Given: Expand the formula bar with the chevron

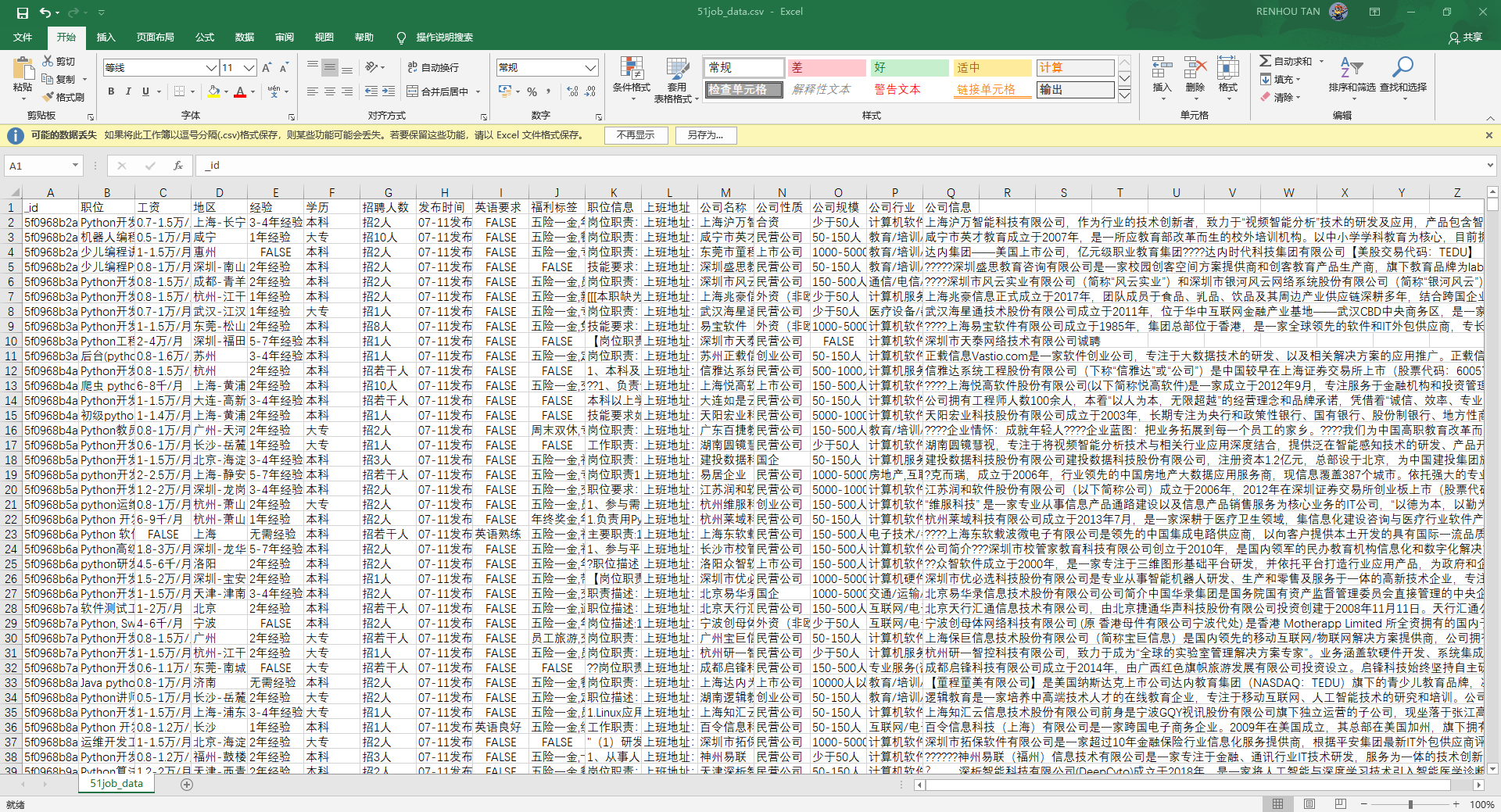Looking at the screenshot, I should click(x=1490, y=166).
